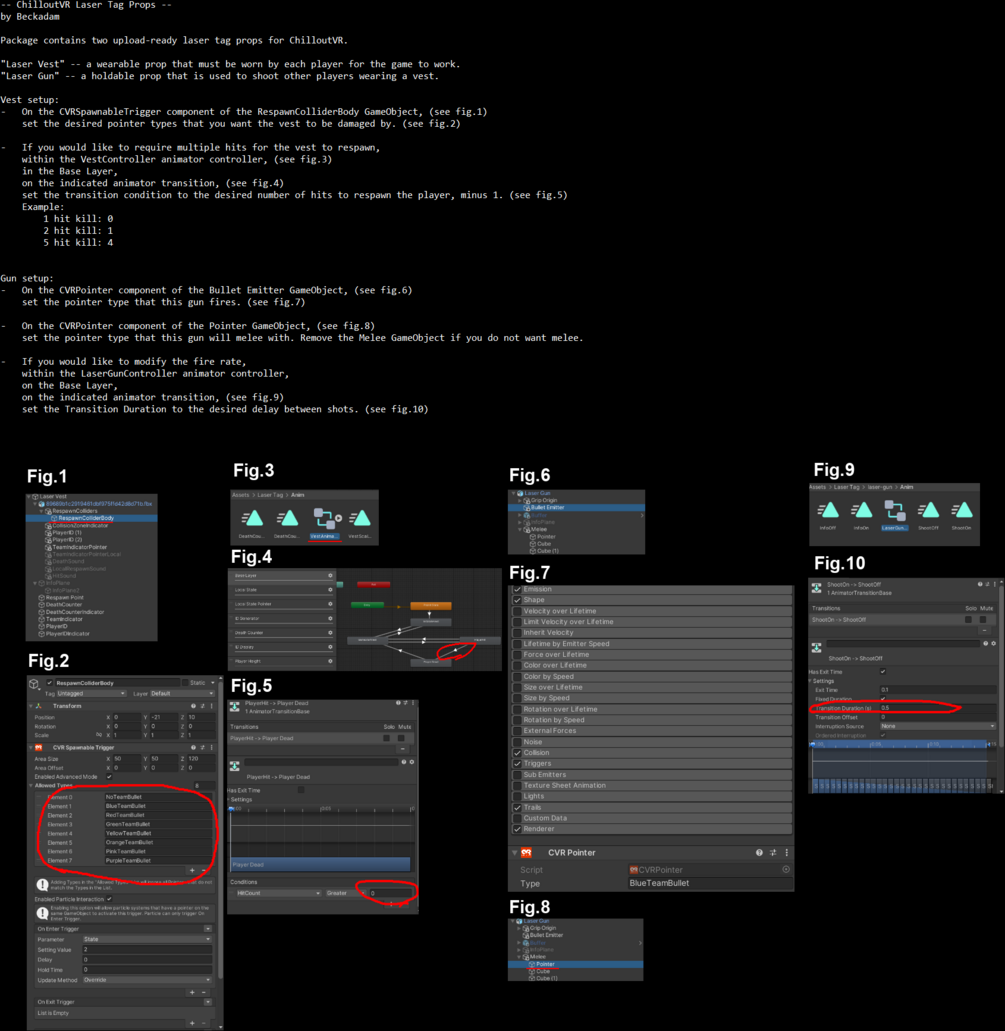Image resolution: width=1005 pixels, height=1031 pixels.
Task: Click the CVR Pointer Type BlueTeamBullet field
Action: (710, 883)
